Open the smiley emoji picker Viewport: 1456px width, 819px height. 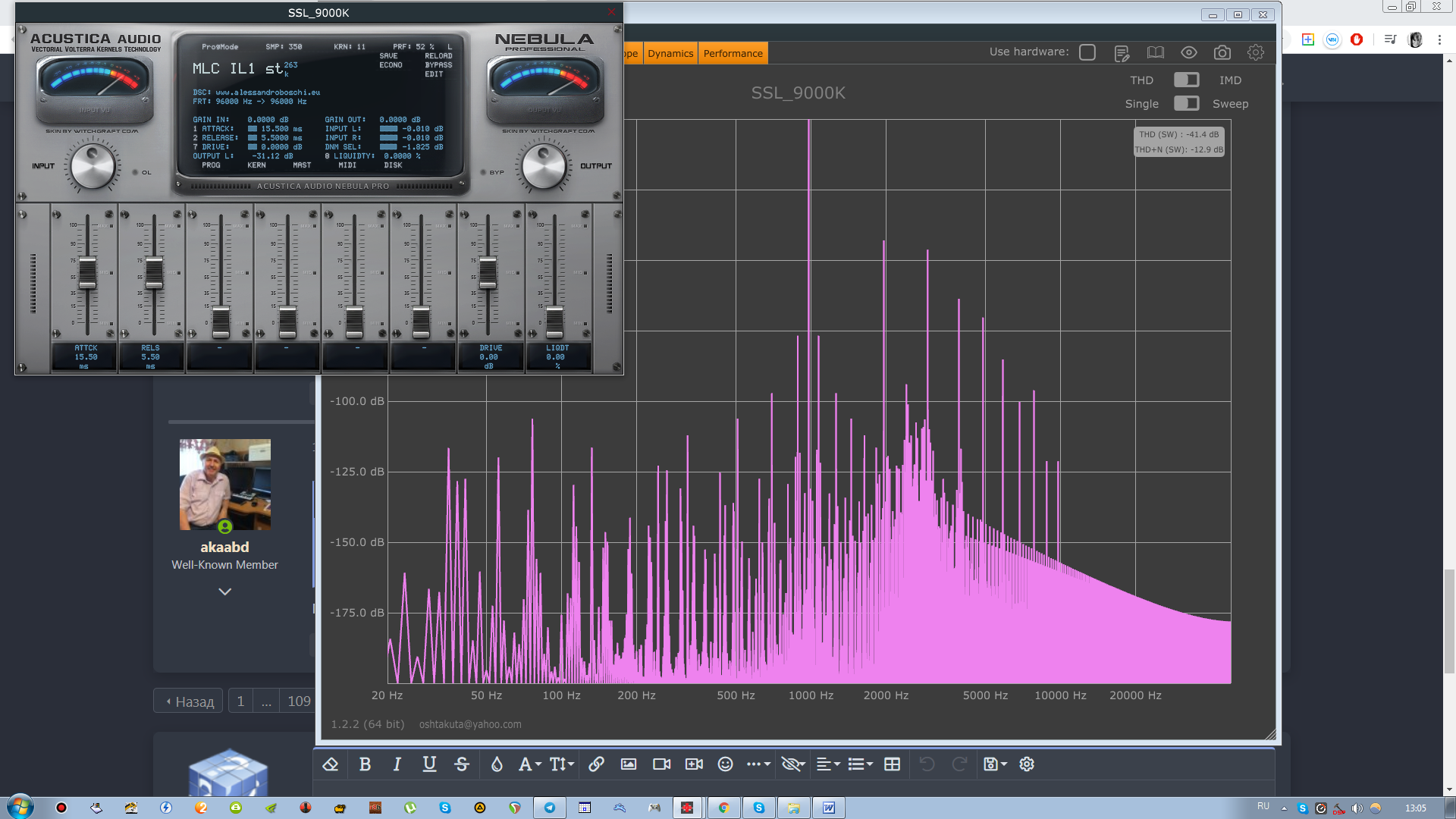pos(725,764)
